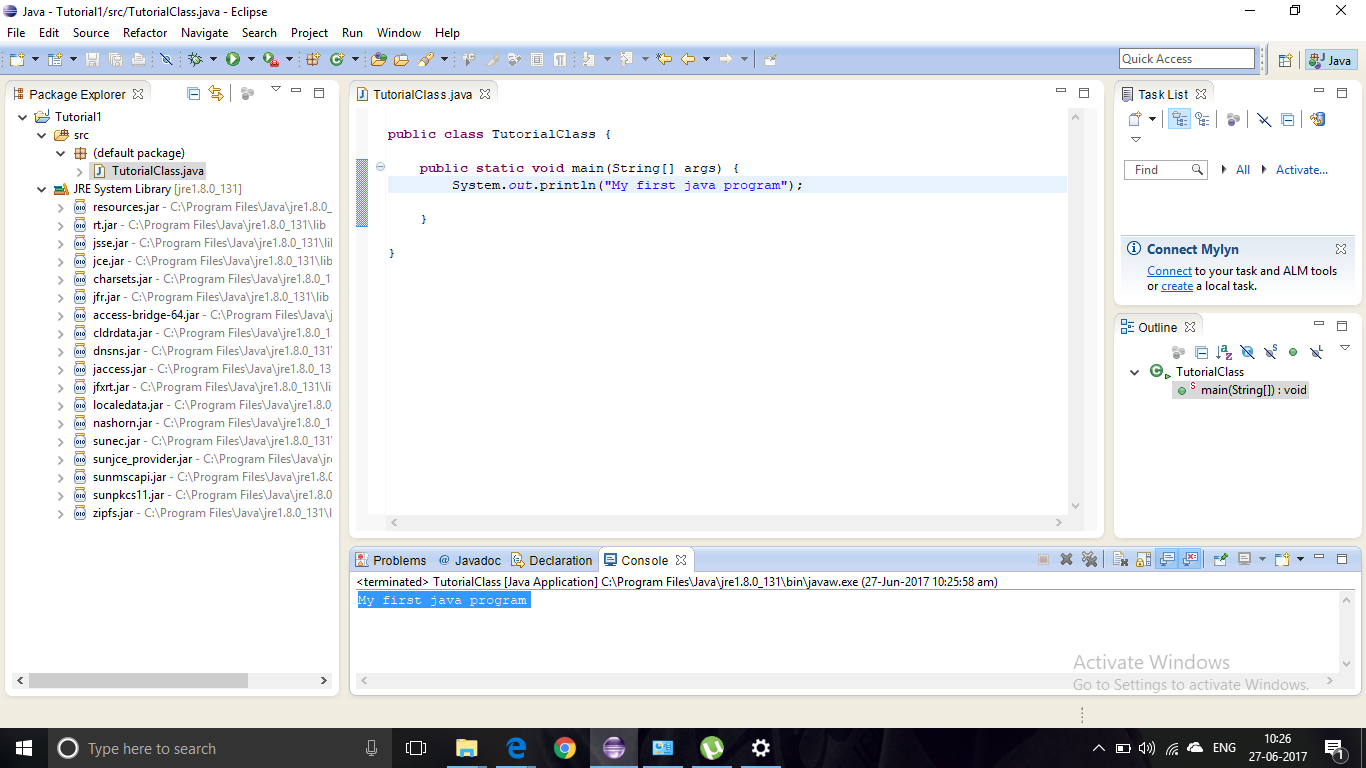Viewport: 1366px width, 768px height.
Task: Click the Find field in Task List
Action: (x=1166, y=170)
